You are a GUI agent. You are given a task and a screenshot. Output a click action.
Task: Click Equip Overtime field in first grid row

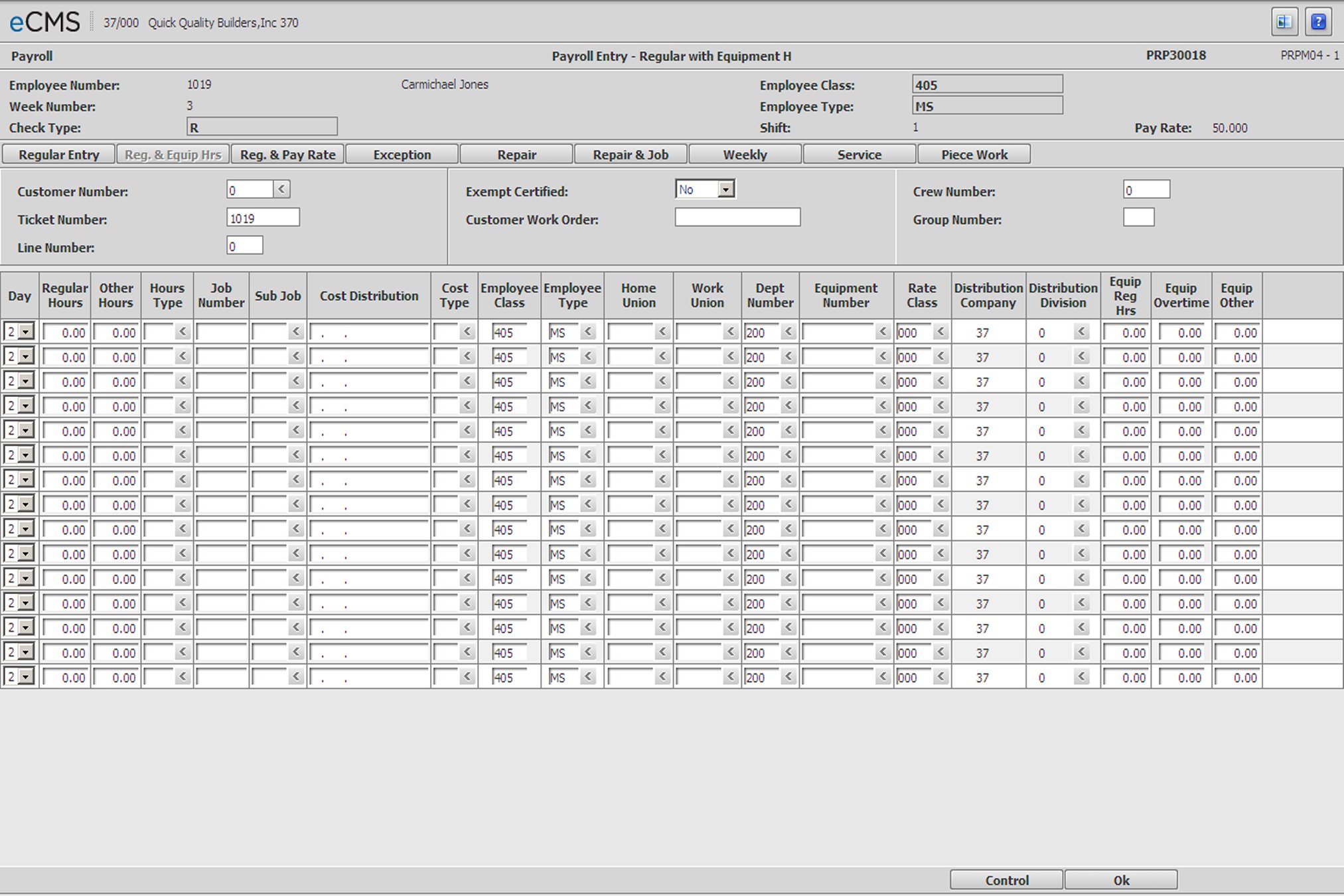coord(1181,332)
